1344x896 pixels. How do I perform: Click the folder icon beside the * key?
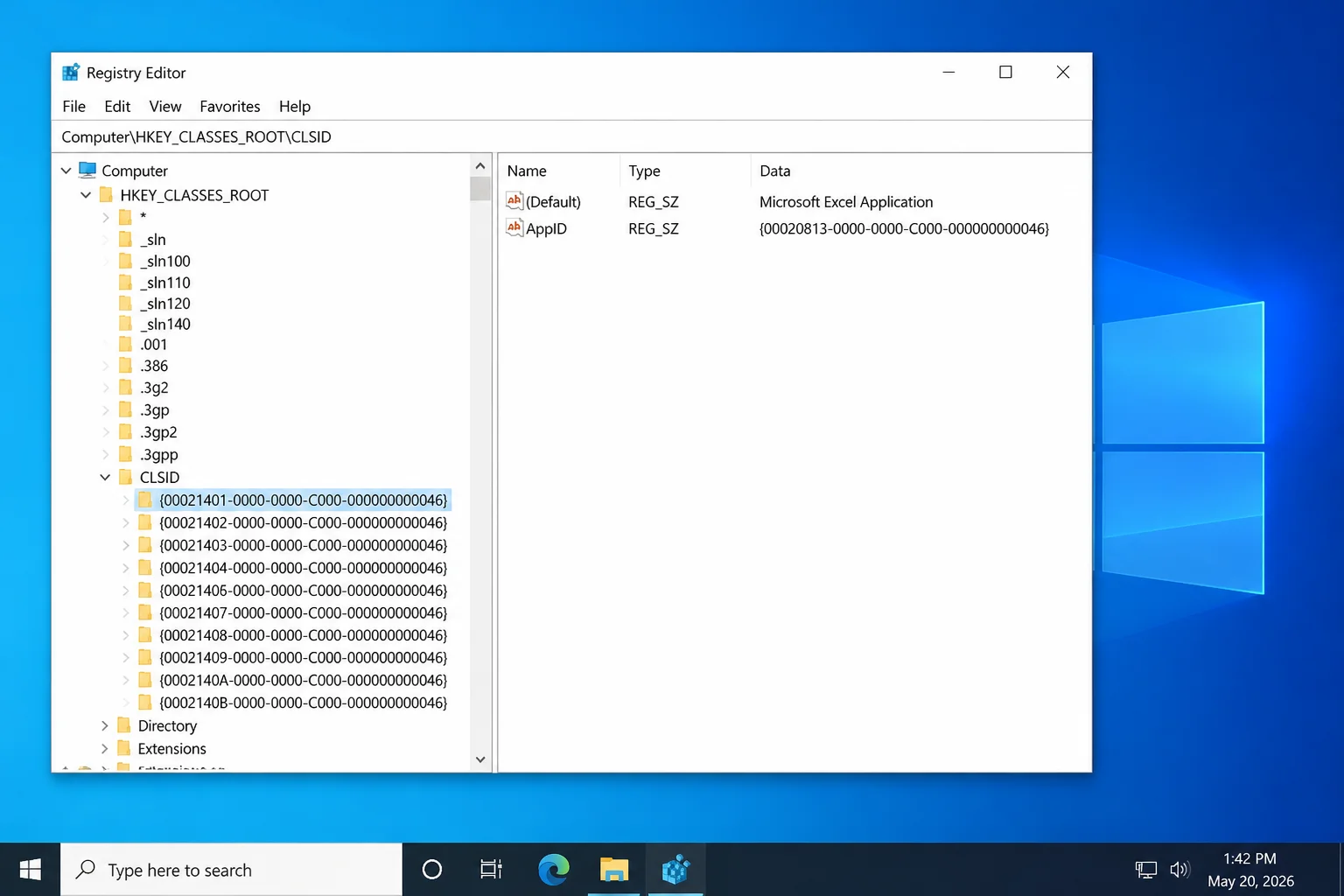125,217
